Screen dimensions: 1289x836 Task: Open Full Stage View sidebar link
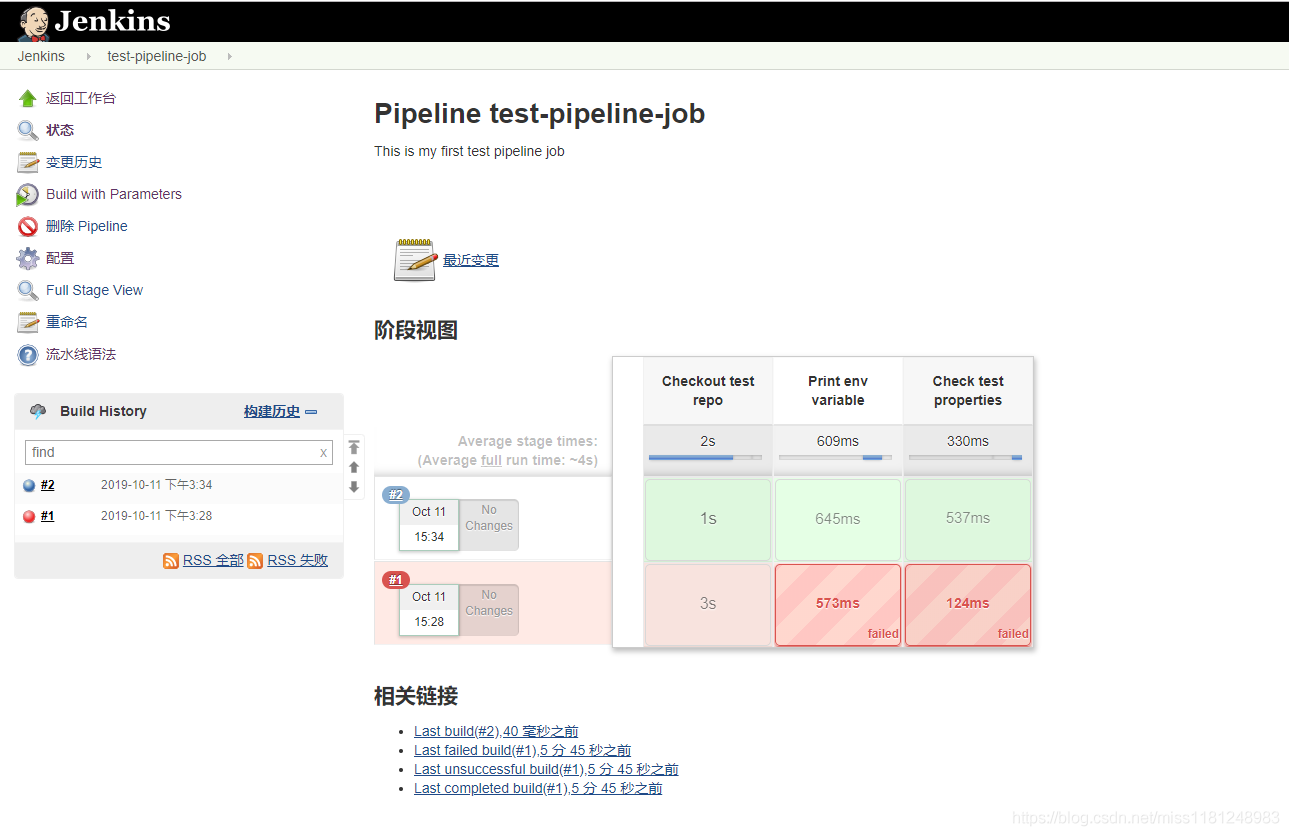(x=95, y=290)
